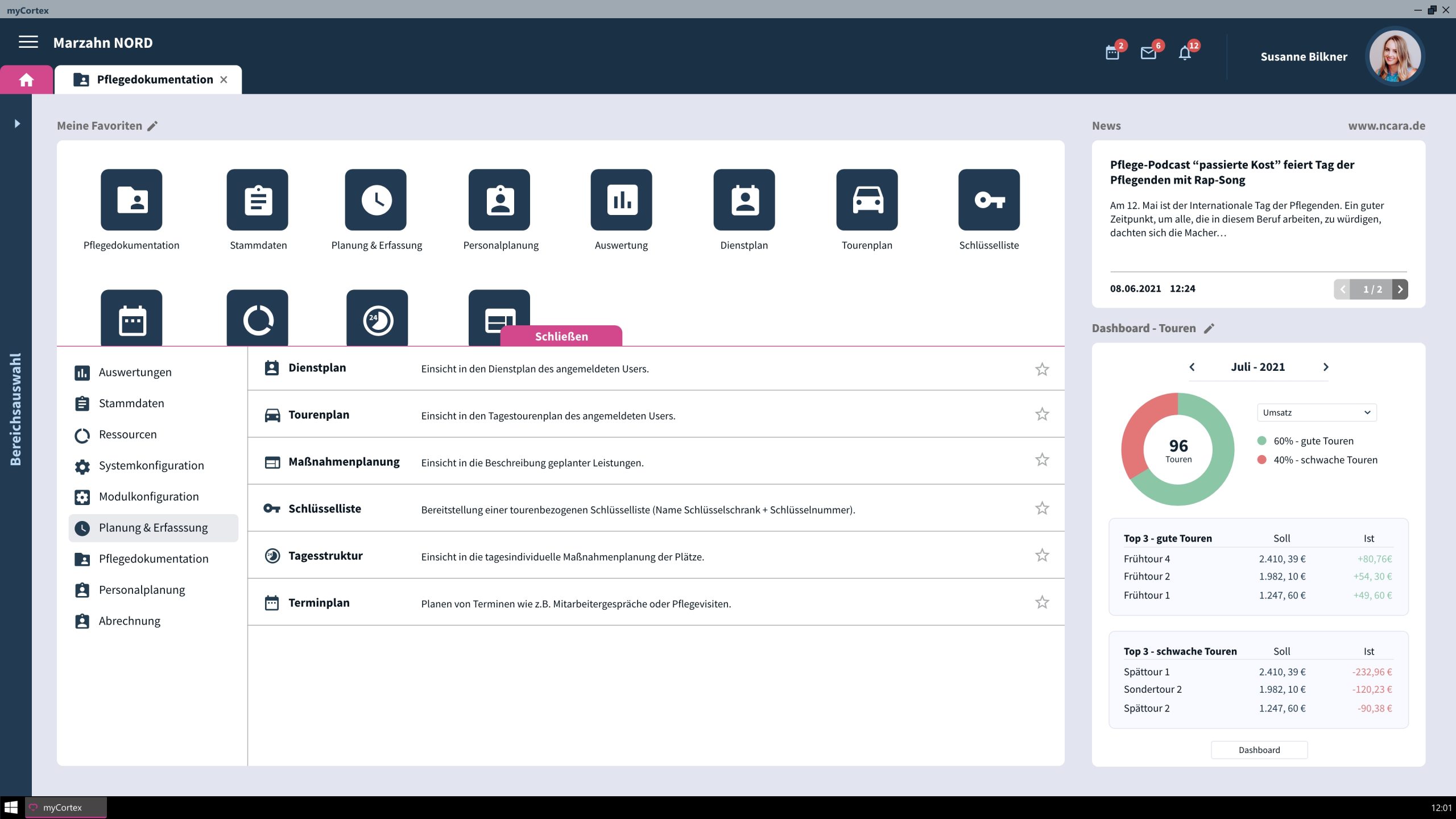This screenshot has height=819, width=1456.
Task: Edit Dashboard - Touren with pencil icon
Action: pos(1209,328)
